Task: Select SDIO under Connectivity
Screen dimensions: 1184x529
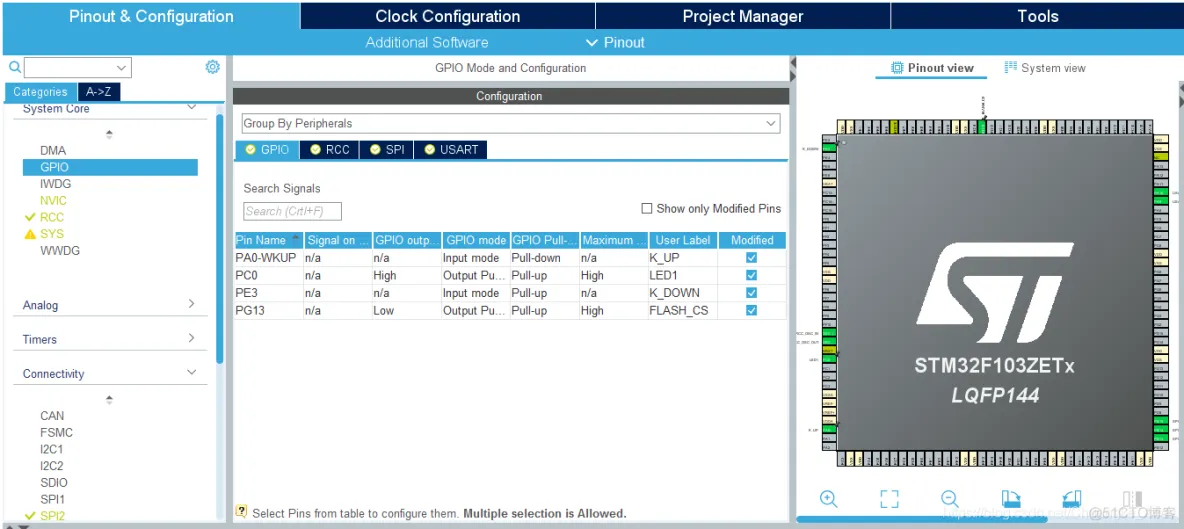Action: pos(54,482)
